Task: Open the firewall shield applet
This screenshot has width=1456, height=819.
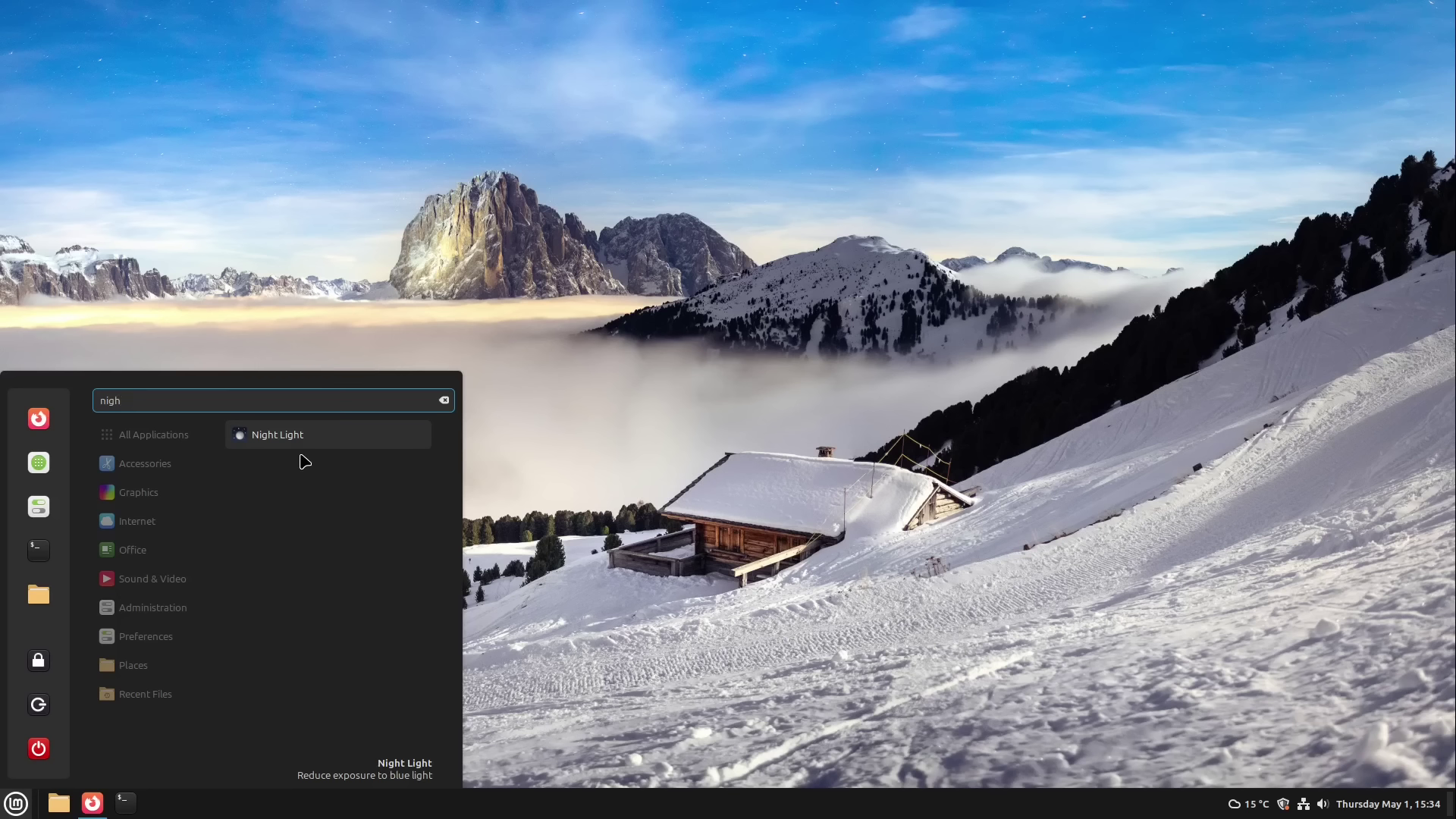Action: 1283,804
